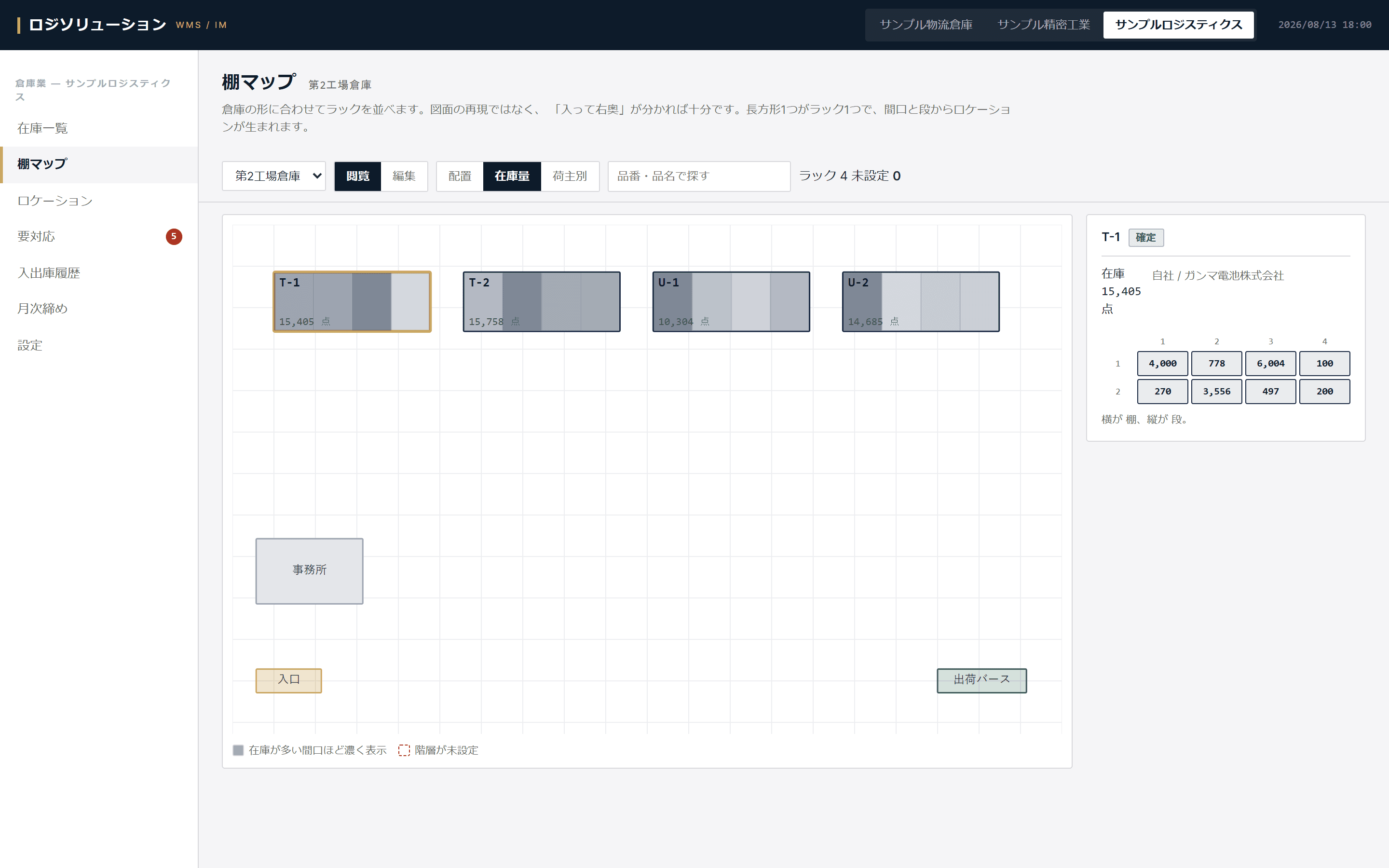This screenshot has width=1389, height=868.
Task: Click the red 5 badge on 要対応
Action: [174, 236]
